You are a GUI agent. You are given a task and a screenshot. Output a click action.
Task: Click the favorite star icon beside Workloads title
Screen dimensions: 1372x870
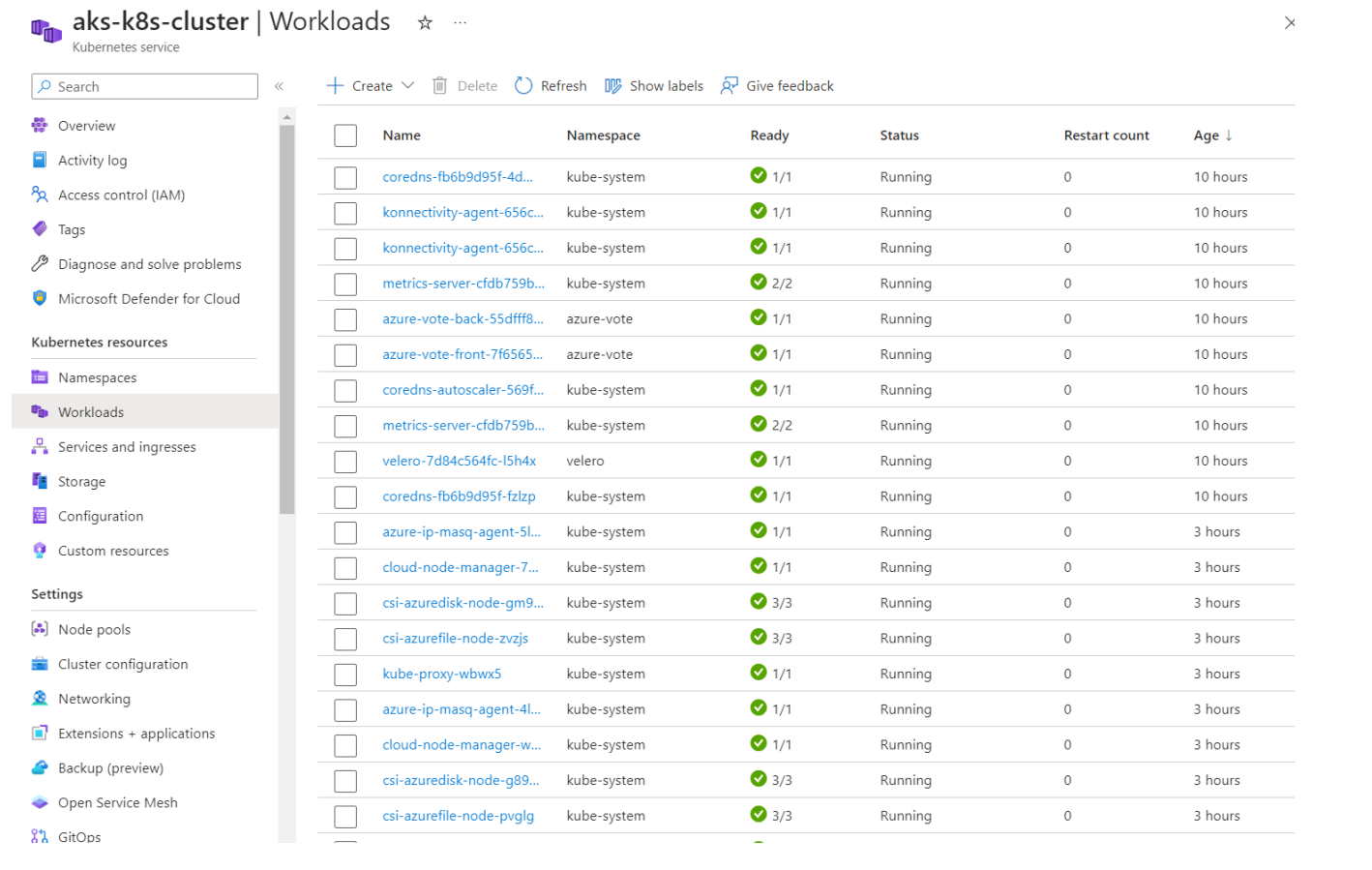click(x=425, y=23)
